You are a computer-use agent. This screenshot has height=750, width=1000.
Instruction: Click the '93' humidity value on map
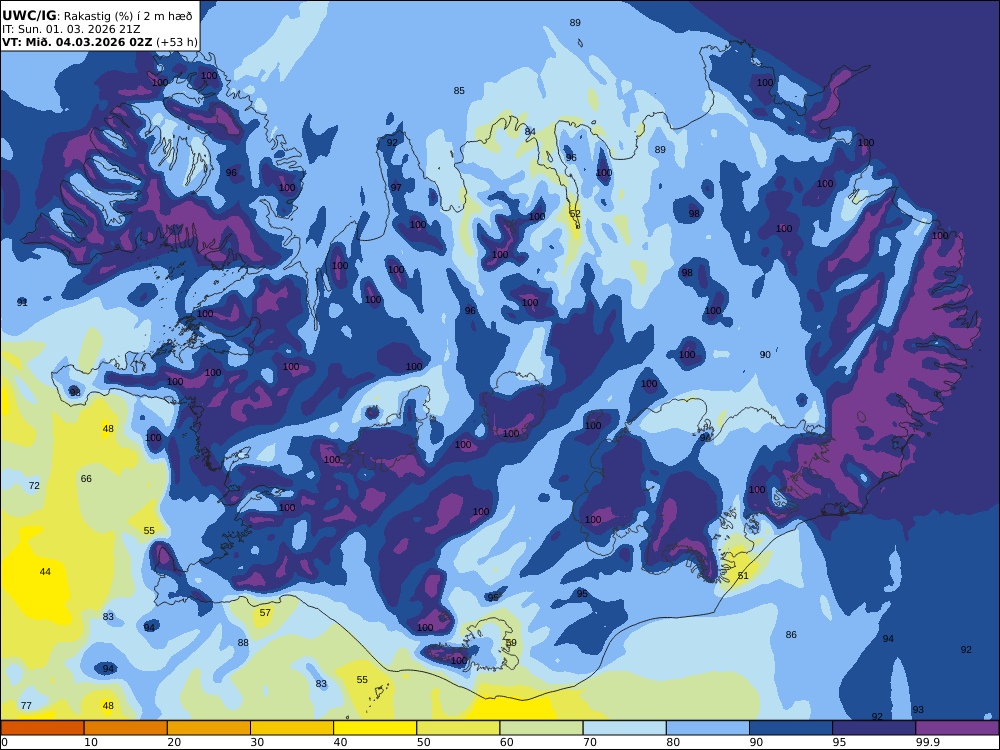coord(918,709)
